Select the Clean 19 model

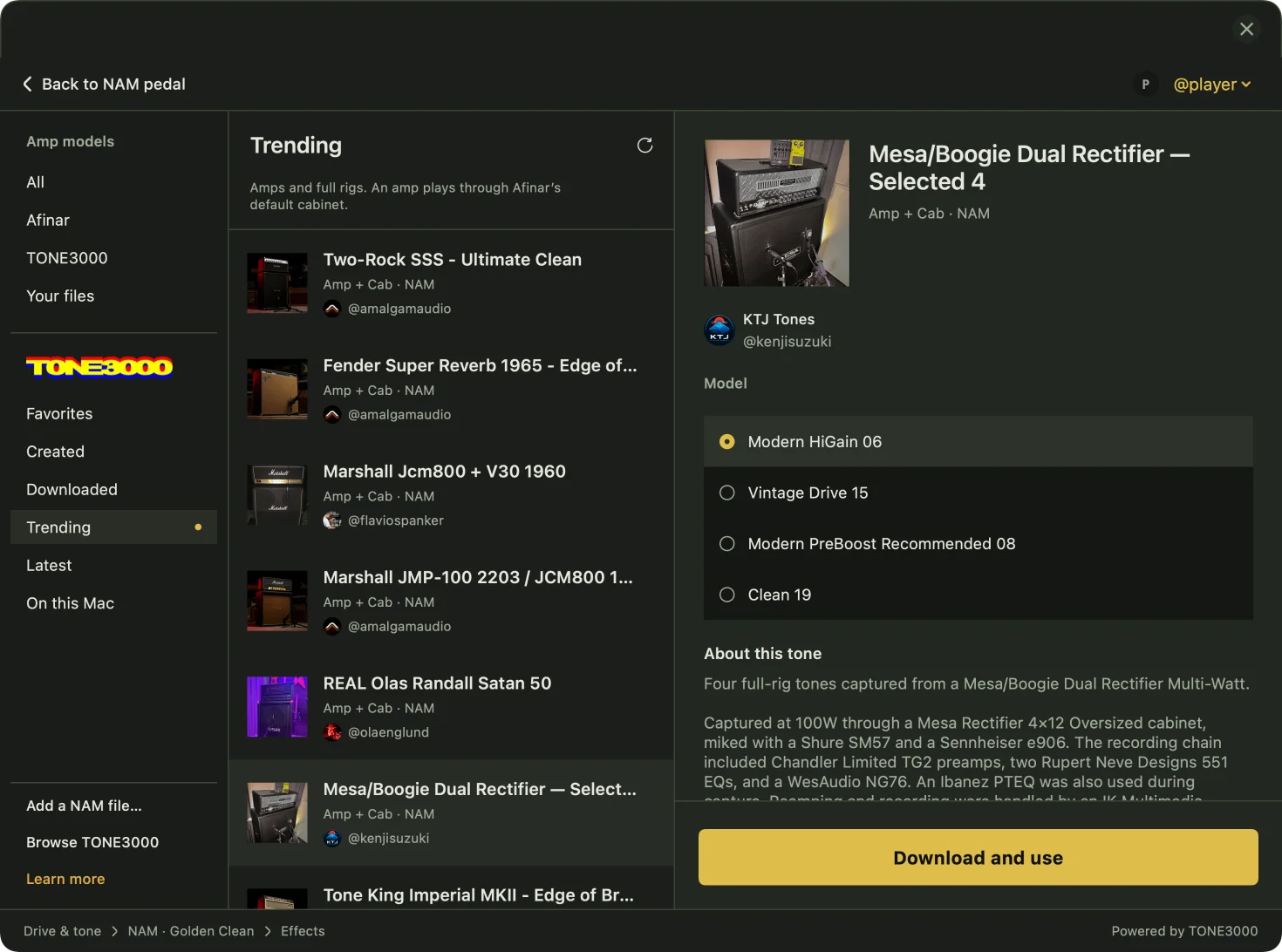979,595
